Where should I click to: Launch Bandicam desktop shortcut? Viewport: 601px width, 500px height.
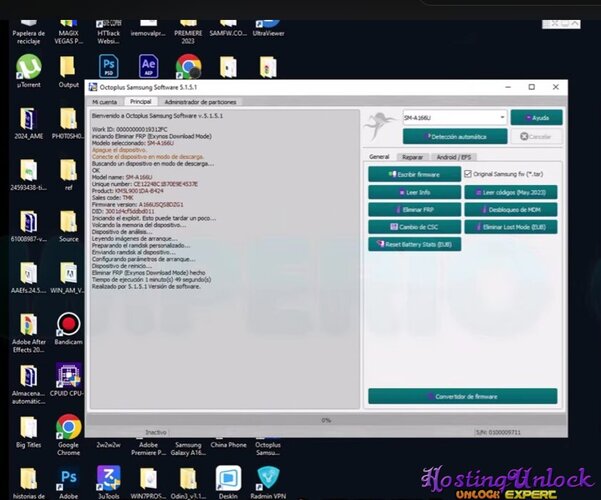pyautogui.click(x=69, y=329)
